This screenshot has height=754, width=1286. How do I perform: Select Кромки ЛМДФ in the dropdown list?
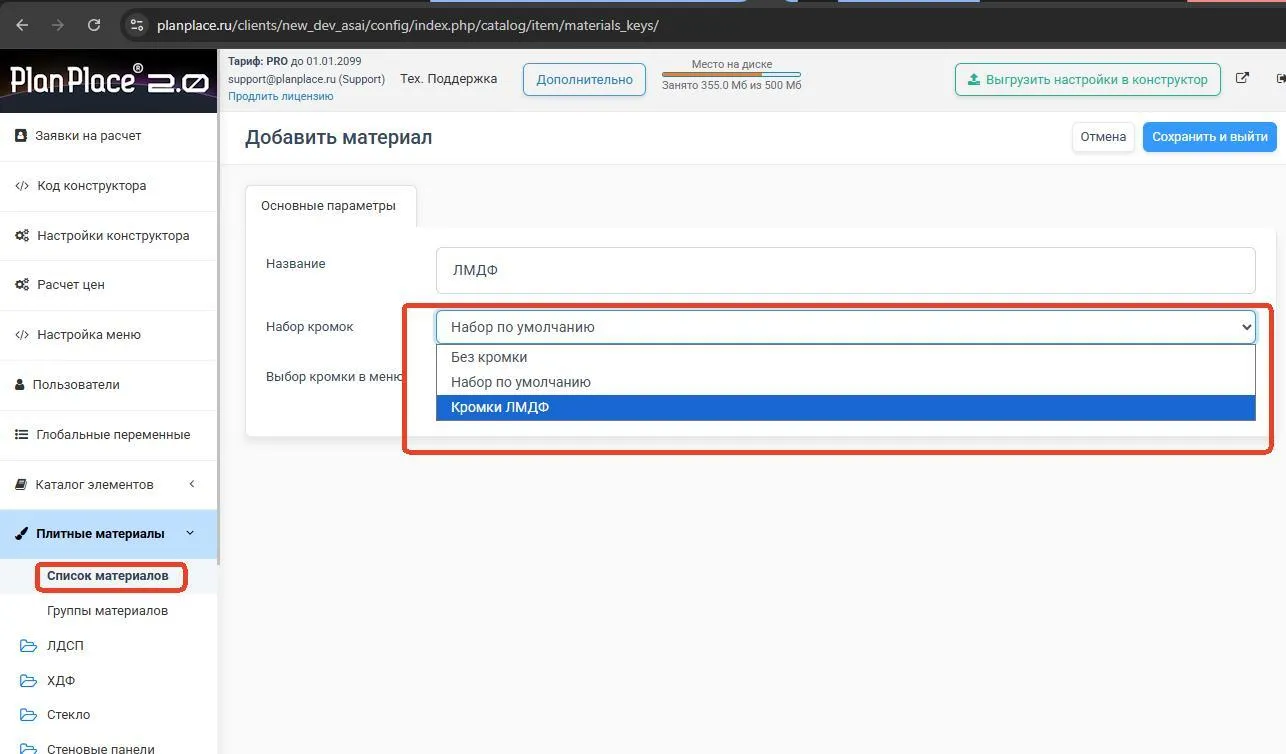click(x=845, y=407)
